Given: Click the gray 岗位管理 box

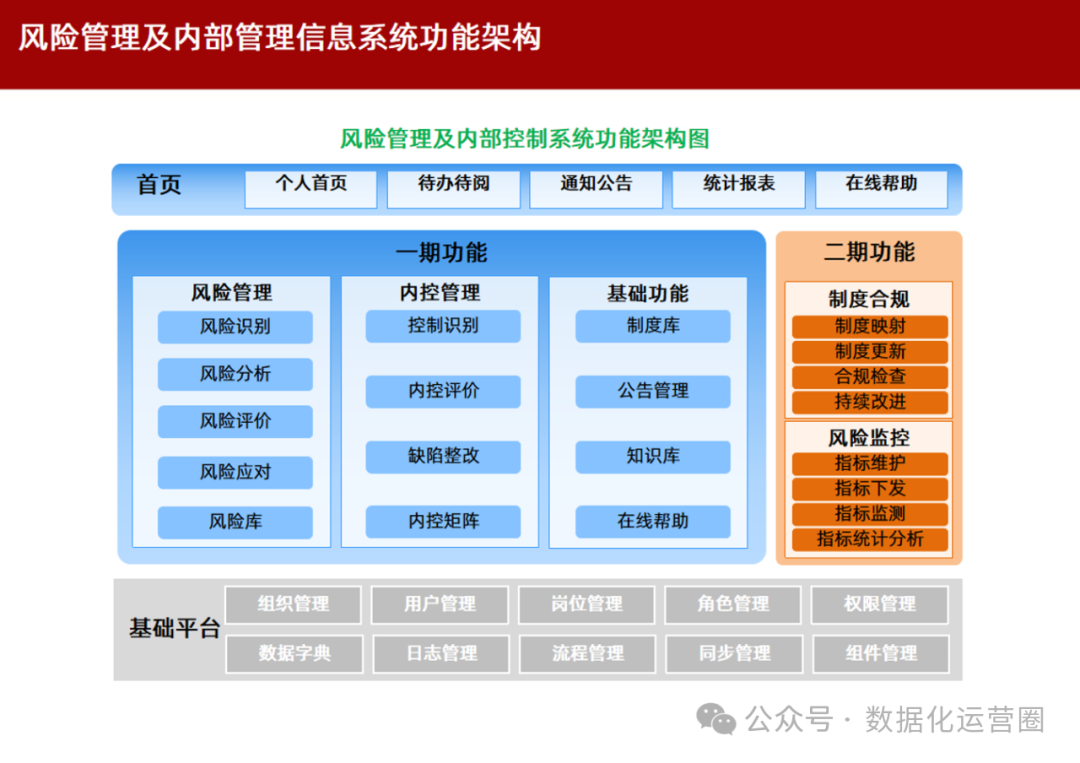Looking at the screenshot, I should point(587,605).
